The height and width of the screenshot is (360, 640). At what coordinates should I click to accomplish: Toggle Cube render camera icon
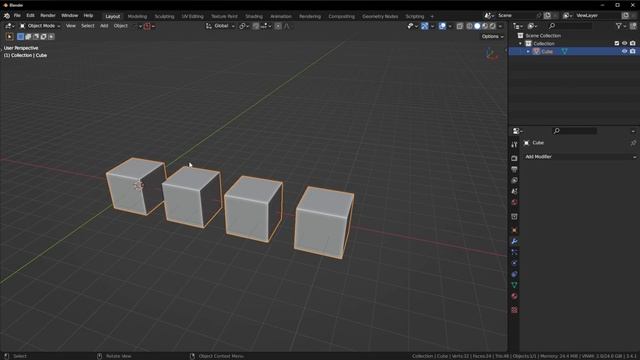coord(633,51)
